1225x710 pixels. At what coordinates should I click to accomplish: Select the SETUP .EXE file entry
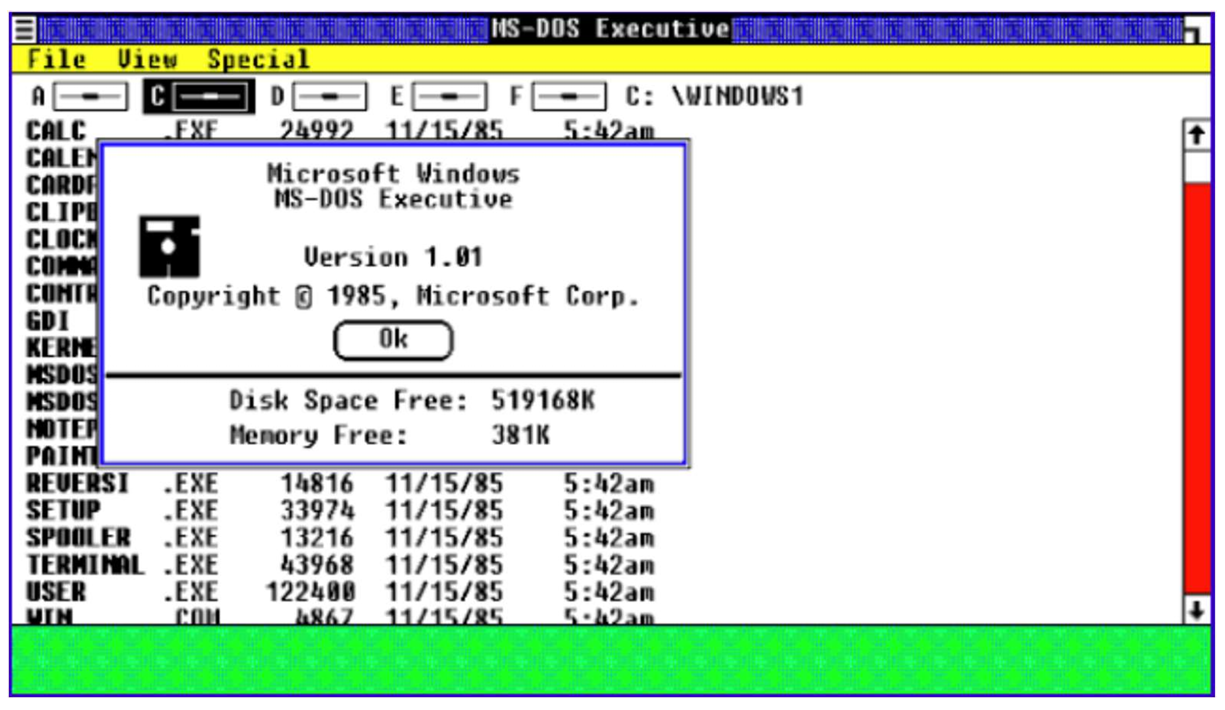point(64,511)
